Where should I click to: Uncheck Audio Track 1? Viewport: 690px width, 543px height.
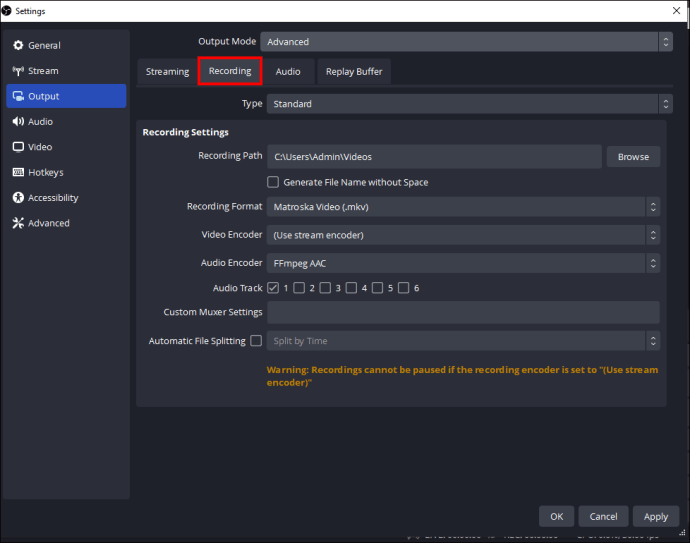273,288
